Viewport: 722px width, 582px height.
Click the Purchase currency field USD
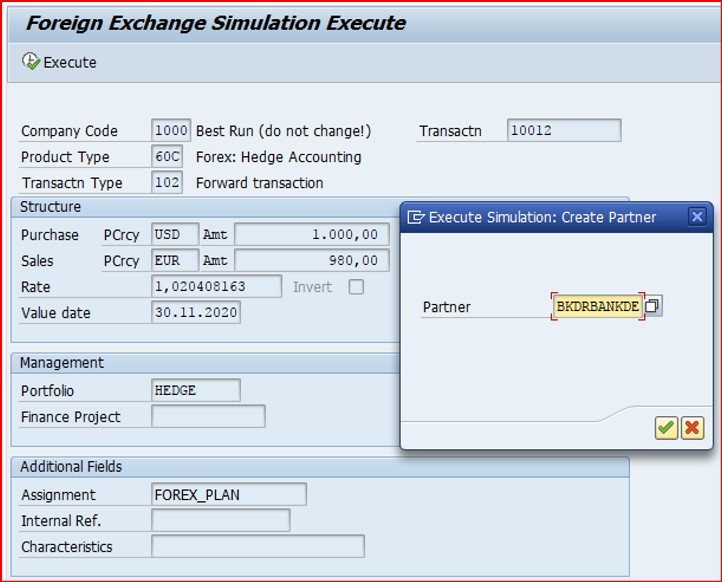175,234
